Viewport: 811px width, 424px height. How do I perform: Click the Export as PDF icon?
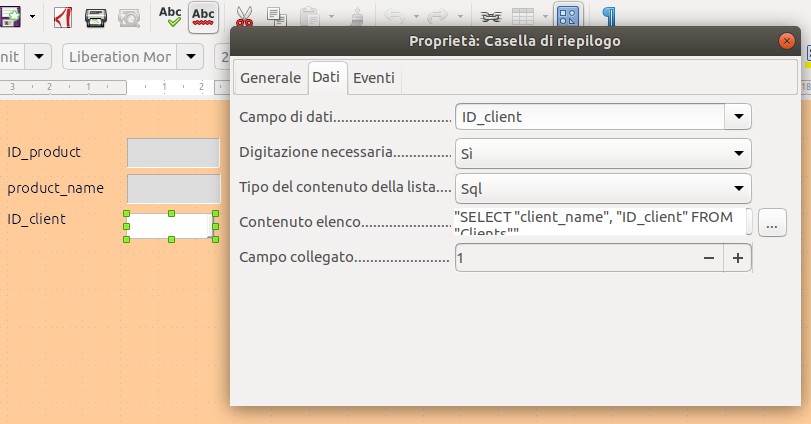(x=62, y=17)
